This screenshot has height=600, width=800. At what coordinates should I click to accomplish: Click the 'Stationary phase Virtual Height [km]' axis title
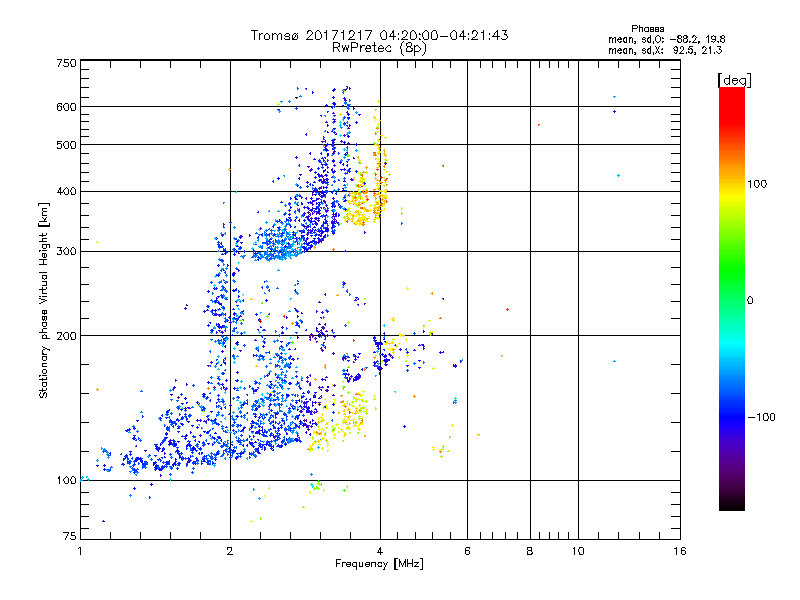tap(43, 301)
